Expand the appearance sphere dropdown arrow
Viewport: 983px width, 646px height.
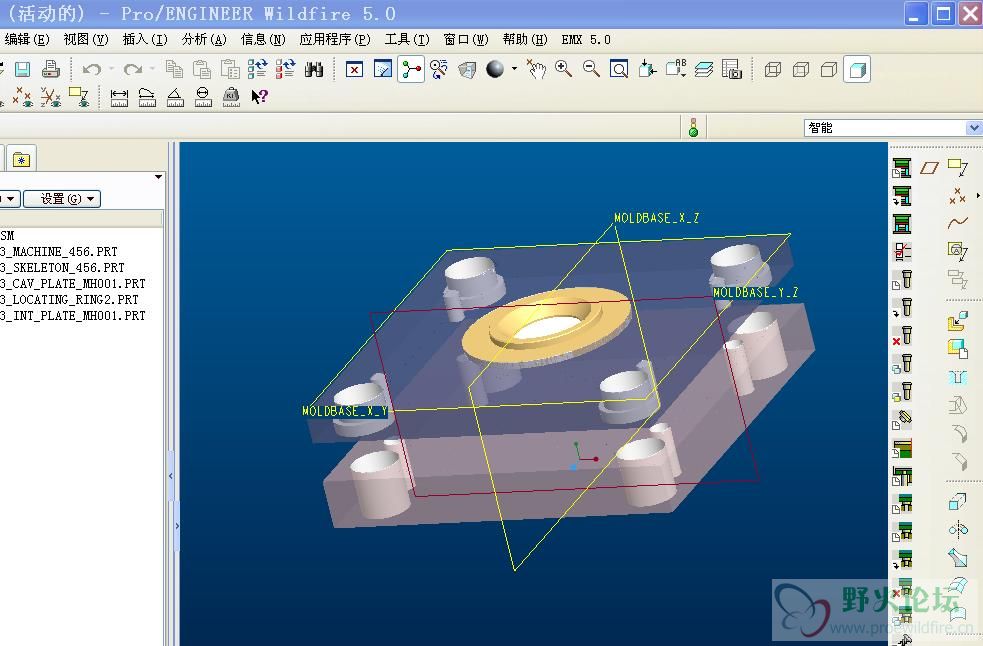pos(514,68)
